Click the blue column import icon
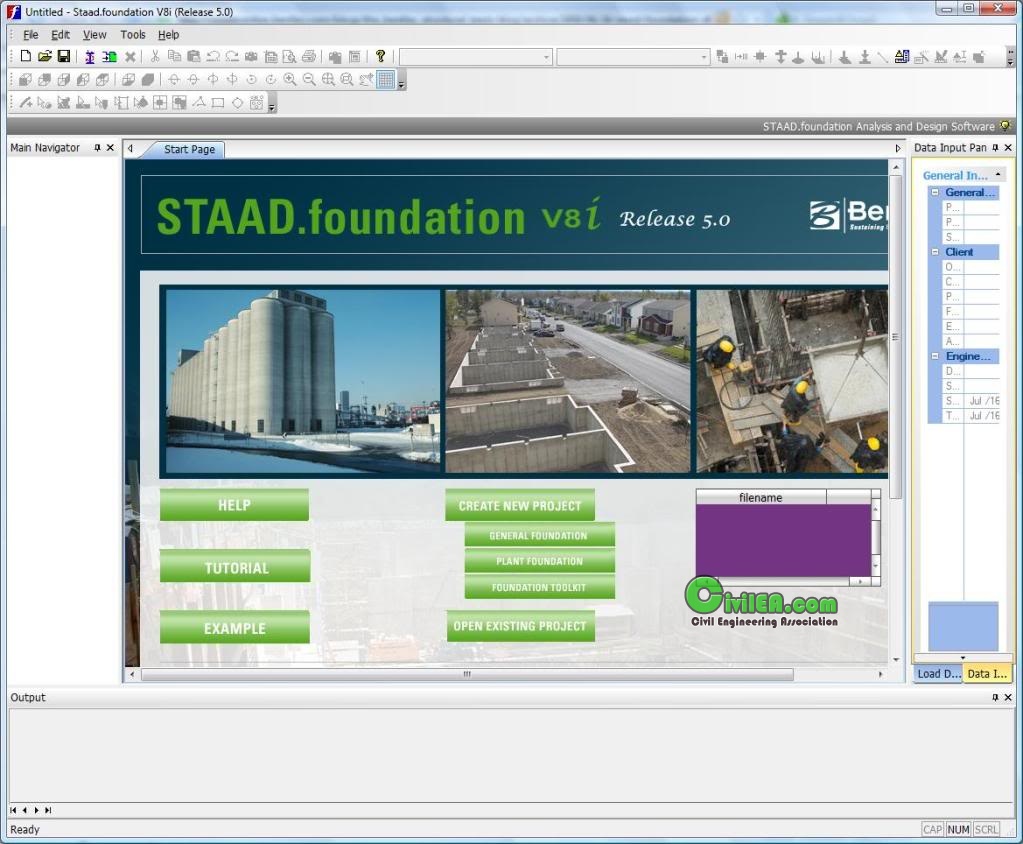The image size is (1023, 844). [90, 57]
